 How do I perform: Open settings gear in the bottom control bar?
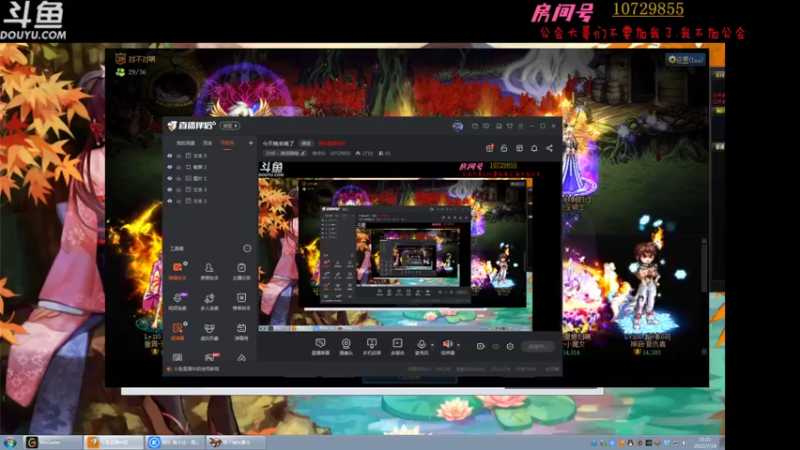pyautogui.click(x=510, y=346)
